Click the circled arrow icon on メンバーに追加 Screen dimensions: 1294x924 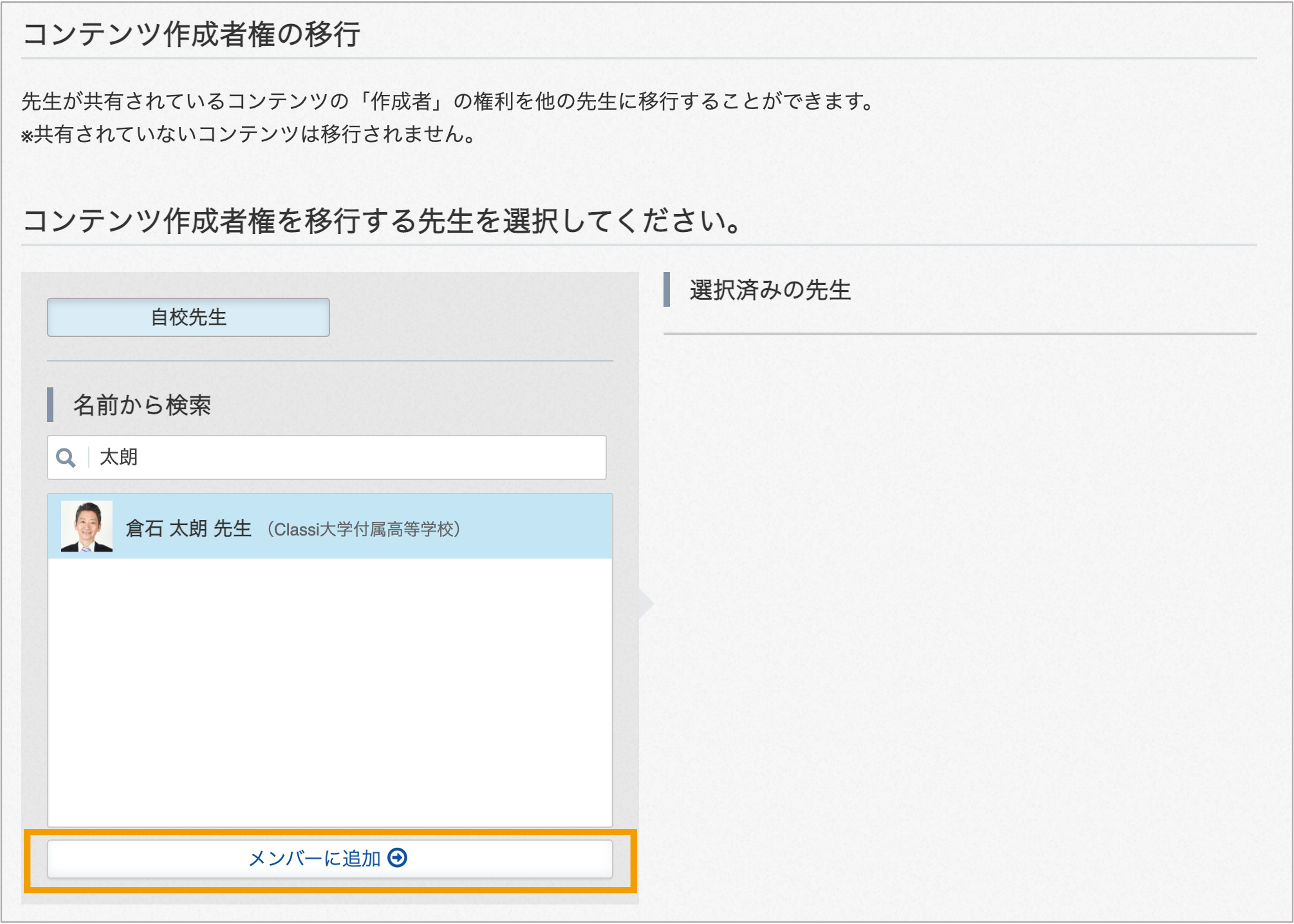click(x=397, y=858)
